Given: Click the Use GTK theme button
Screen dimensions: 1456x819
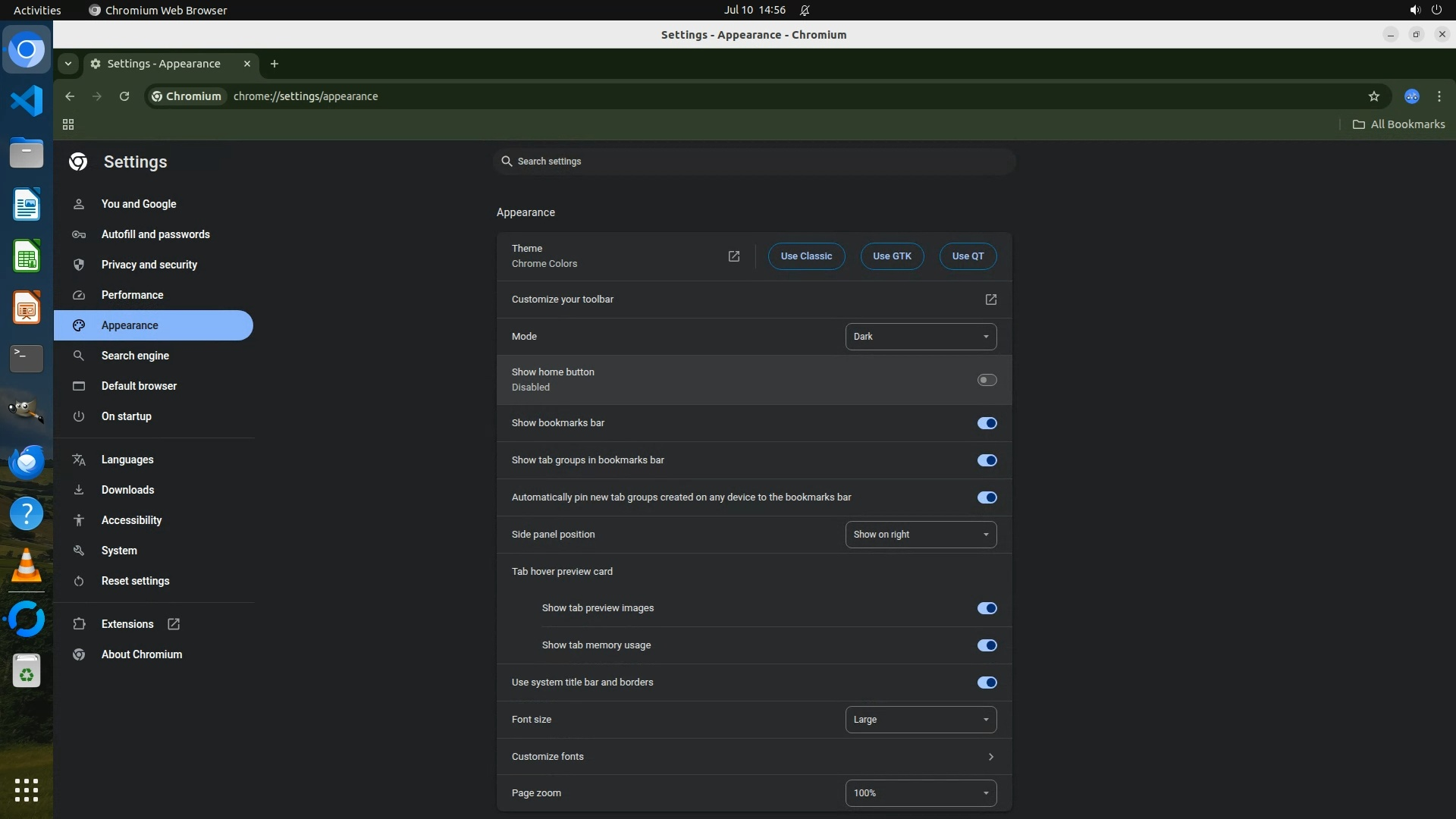Looking at the screenshot, I should tap(892, 256).
